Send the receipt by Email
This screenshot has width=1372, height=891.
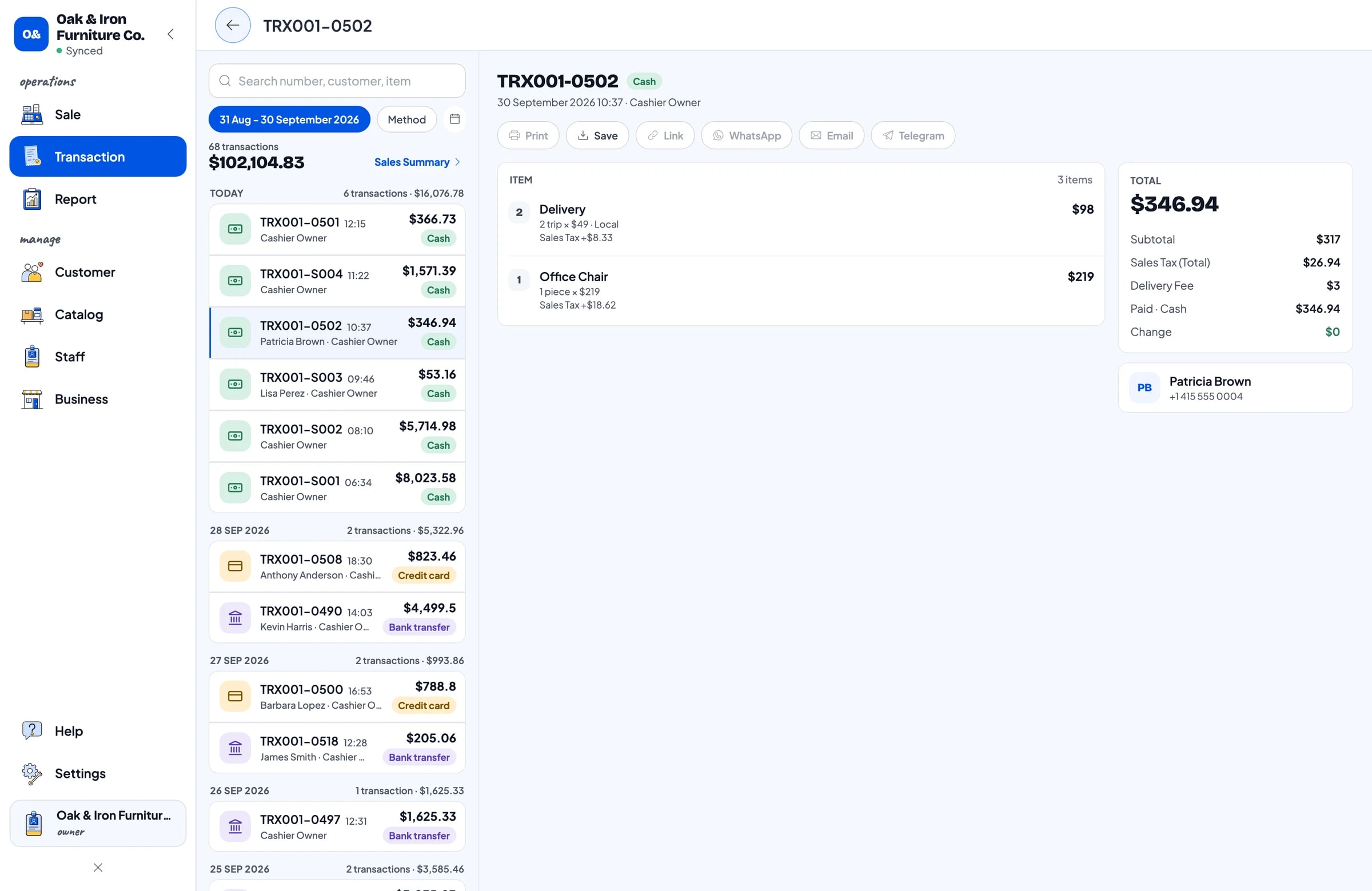[x=831, y=135]
